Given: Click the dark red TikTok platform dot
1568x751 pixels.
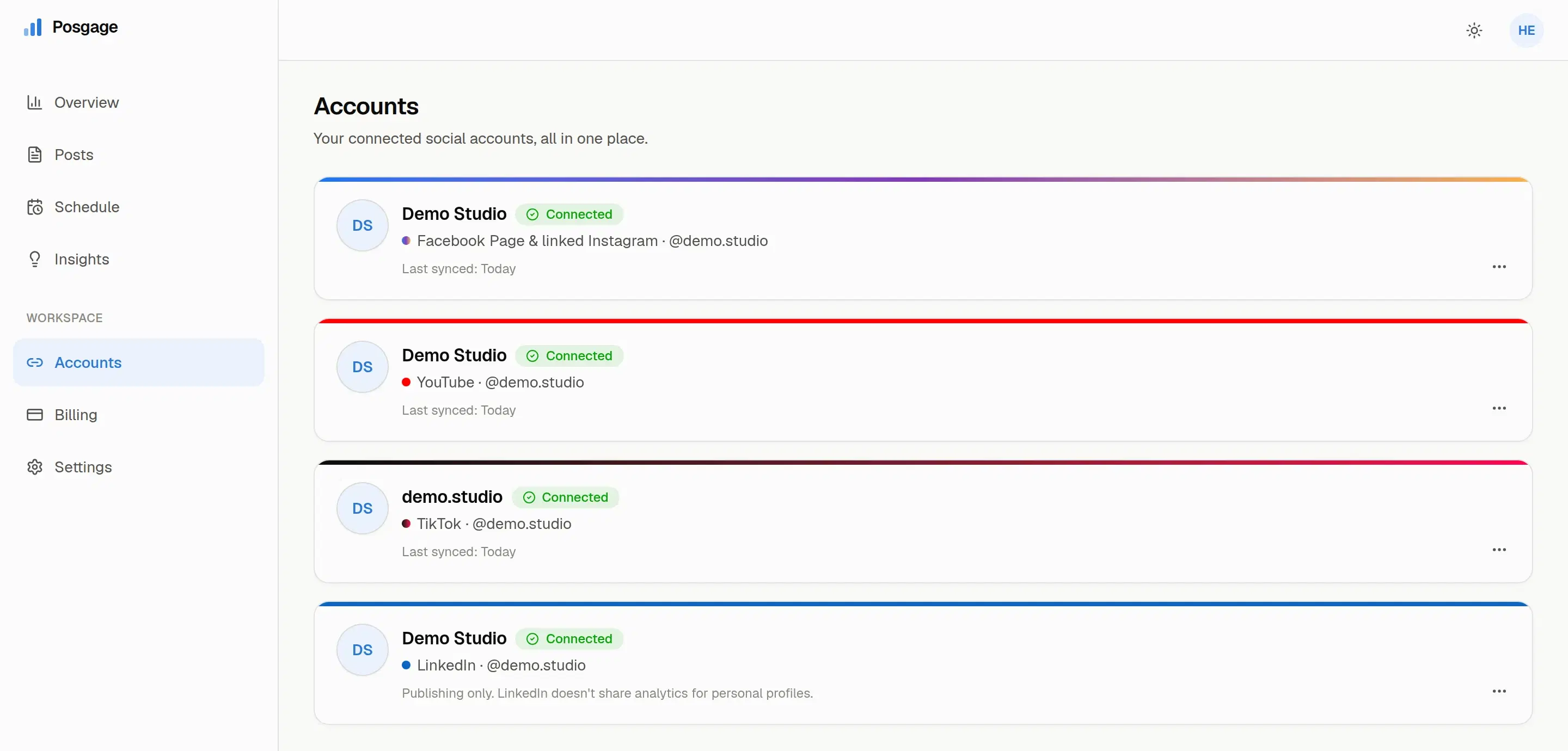Looking at the screenshot, I should pyautogui.click(x=406, y=524).
